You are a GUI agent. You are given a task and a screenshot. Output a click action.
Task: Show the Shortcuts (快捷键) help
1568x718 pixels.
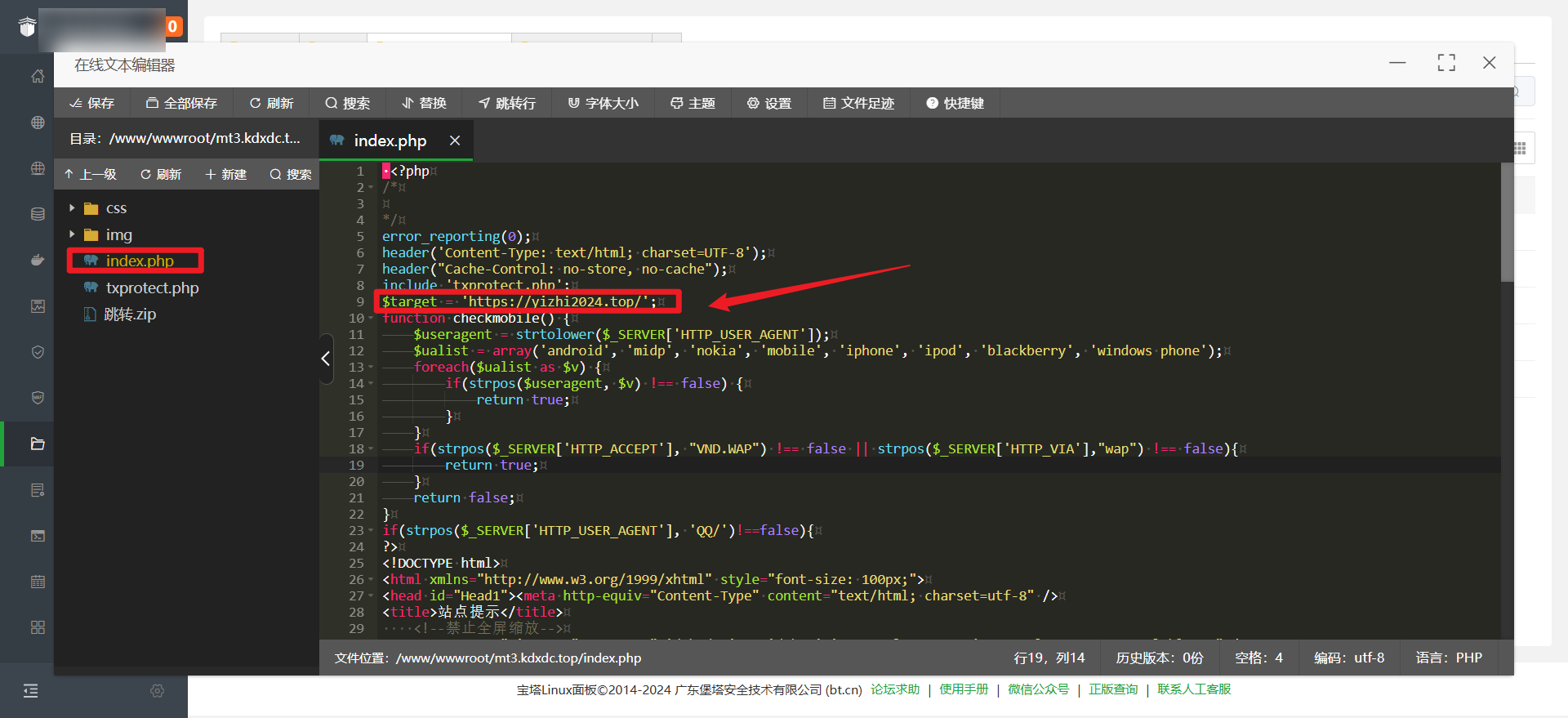(x=955, y=103)
